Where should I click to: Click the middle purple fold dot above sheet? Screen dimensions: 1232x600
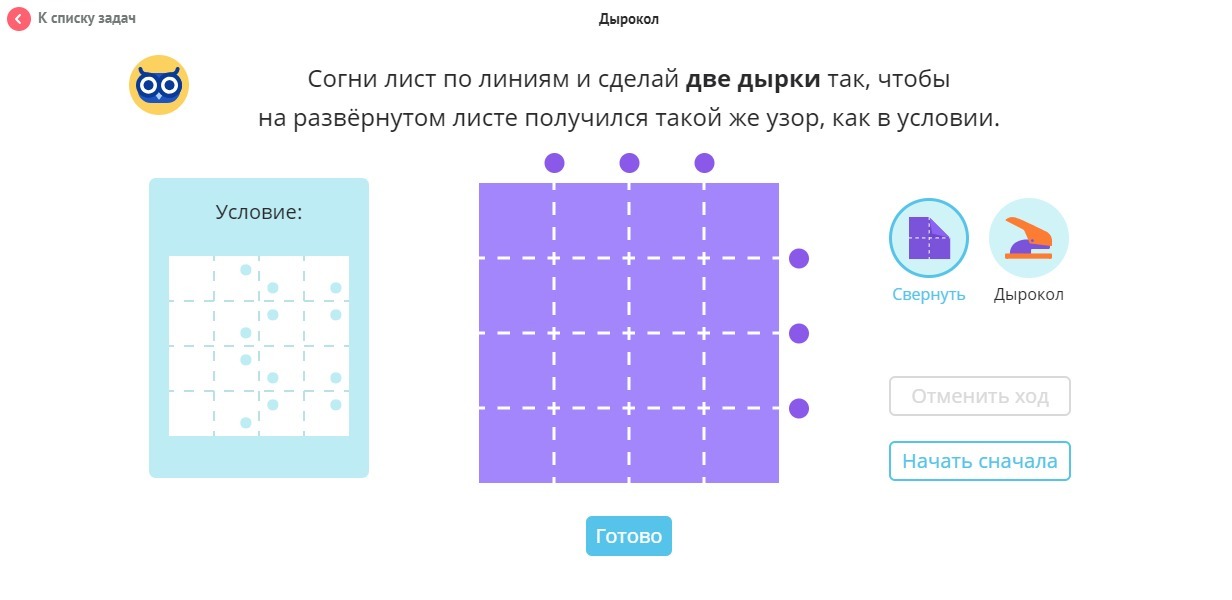click(629, 163)
